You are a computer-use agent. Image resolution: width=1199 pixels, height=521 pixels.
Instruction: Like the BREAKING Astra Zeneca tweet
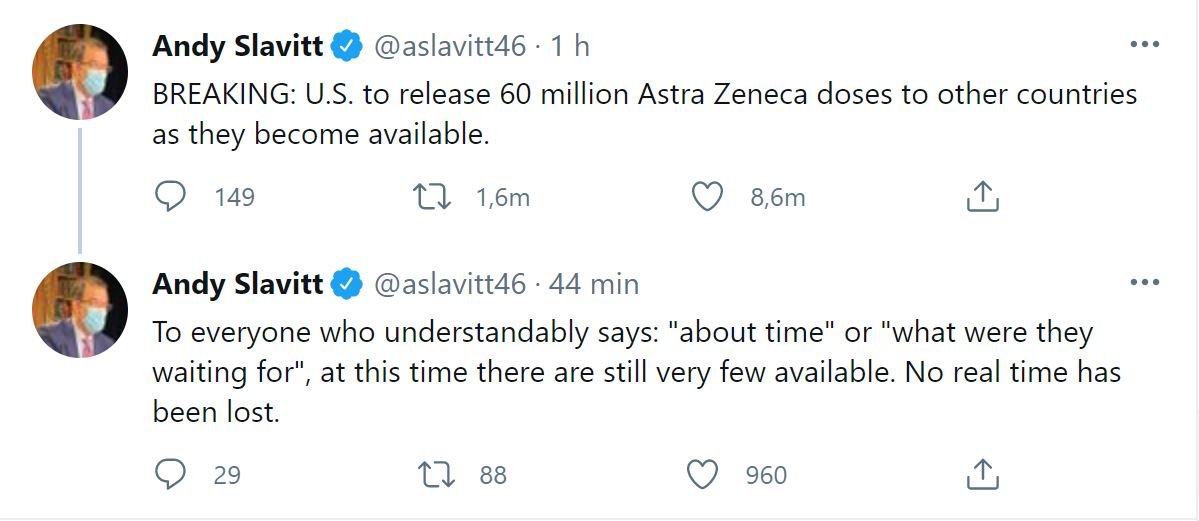(707, 197)
